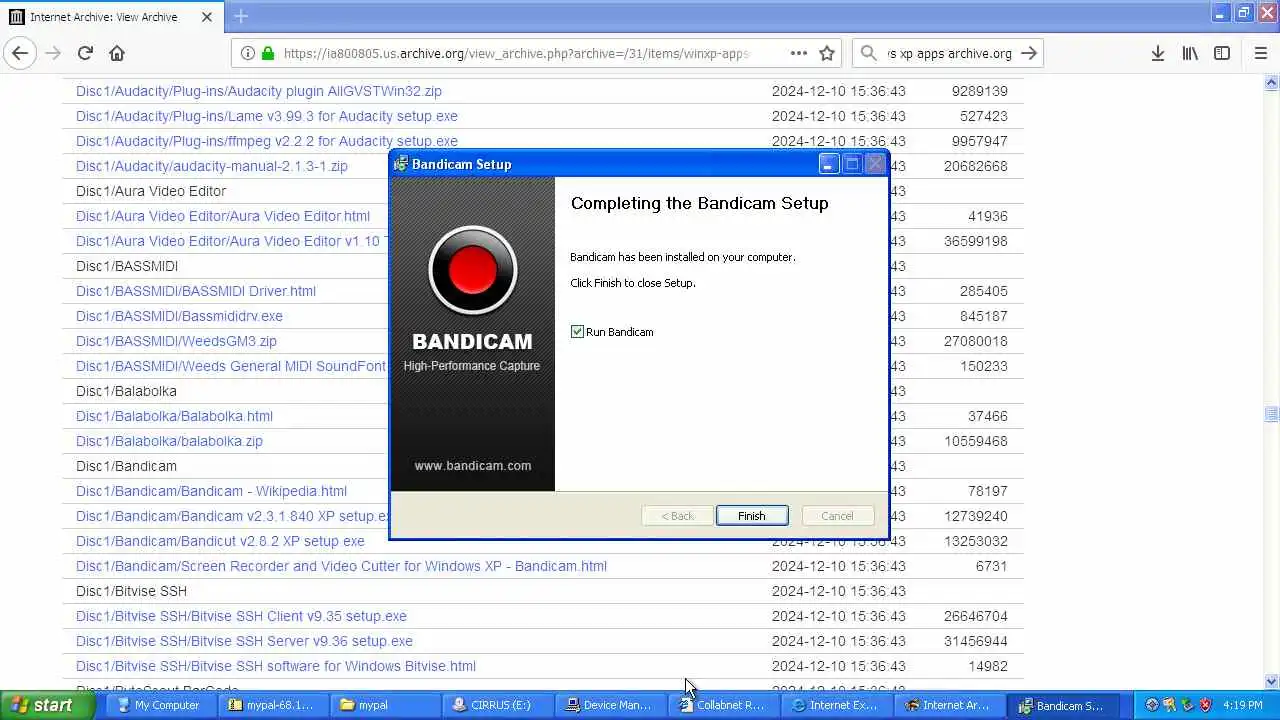1280x720 pixels.
Task: Open Lame v3.99.3 for Audacity setup.exe link
Action: 267,116
